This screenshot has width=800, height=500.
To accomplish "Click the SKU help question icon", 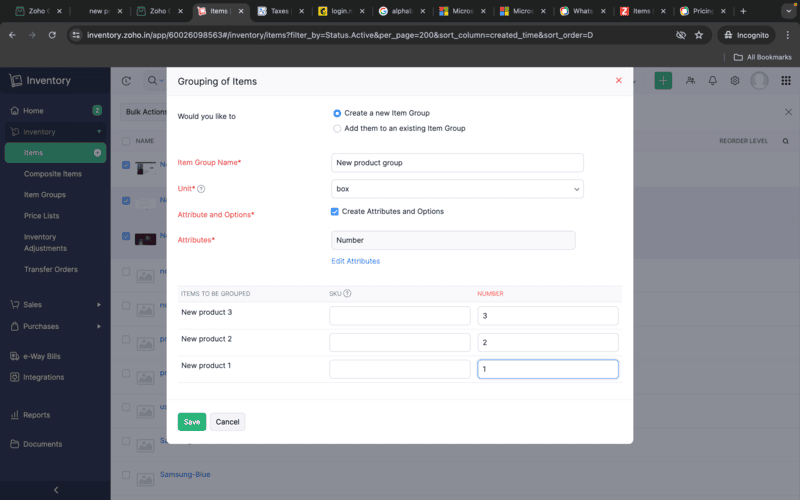I will pos(347,294).
